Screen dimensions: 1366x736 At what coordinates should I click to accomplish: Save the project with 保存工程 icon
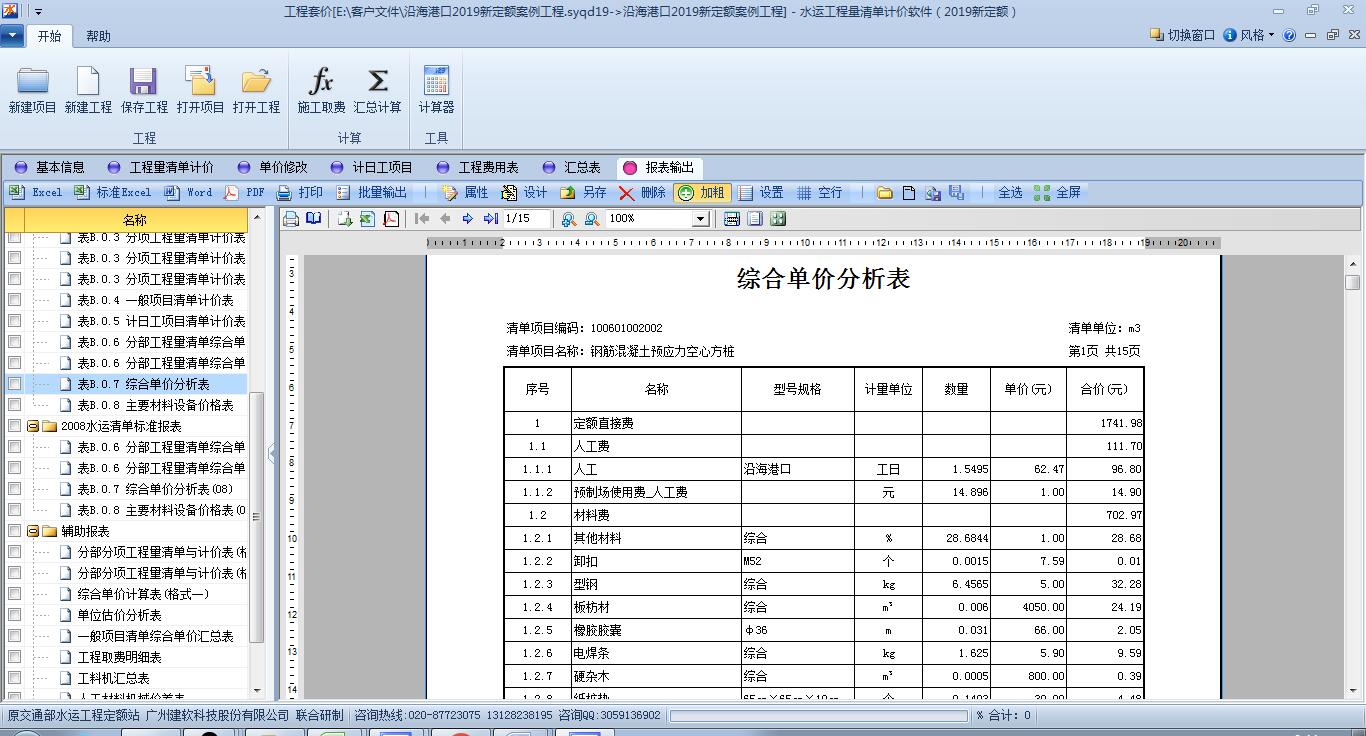pyautogui.click(x=144, y=81)
